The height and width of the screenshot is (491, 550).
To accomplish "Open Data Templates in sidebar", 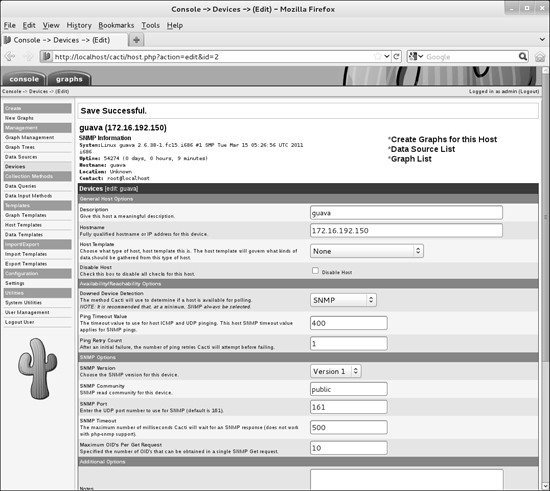I will [24, 235].
